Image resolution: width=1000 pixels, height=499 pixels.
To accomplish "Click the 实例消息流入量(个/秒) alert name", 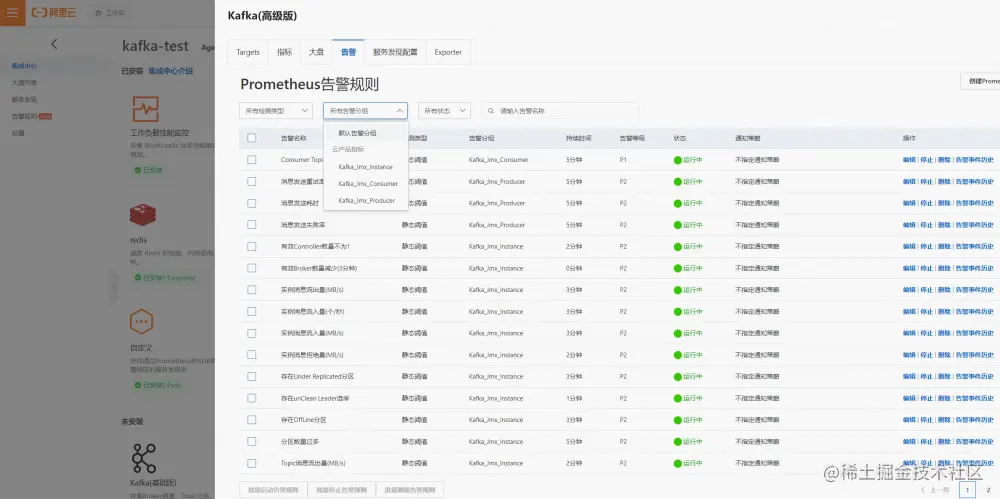I will pos(312,311).
